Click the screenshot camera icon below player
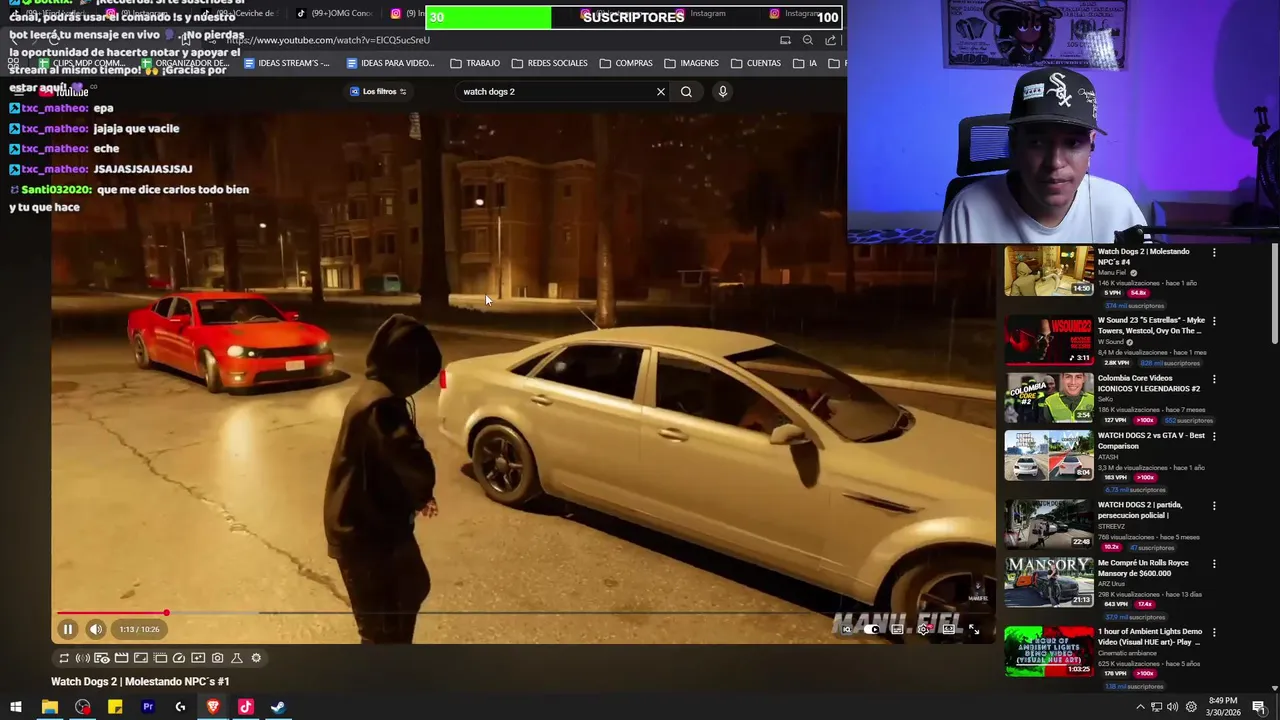 [x=217, y=658]
